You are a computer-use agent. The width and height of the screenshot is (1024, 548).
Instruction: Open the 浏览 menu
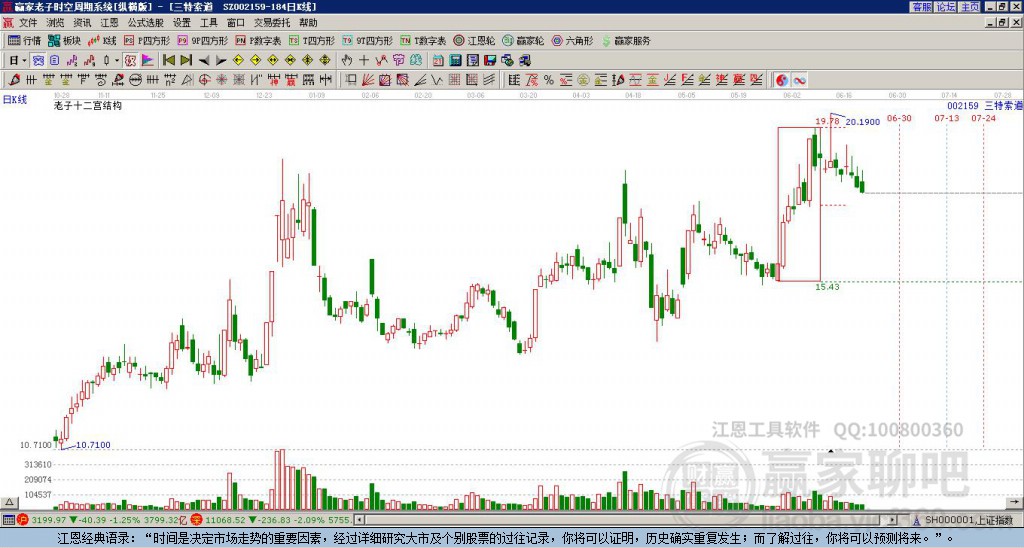pos(55,23)
